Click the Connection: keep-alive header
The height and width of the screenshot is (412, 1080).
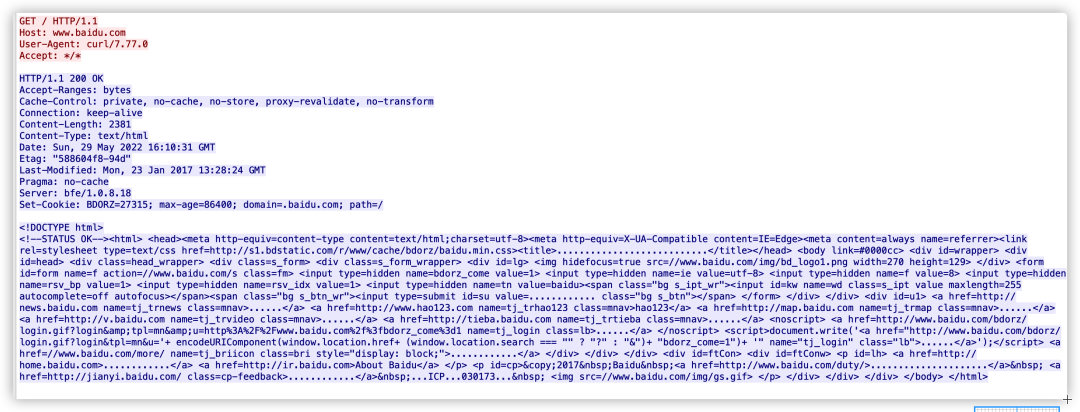(x=81, y=113)
